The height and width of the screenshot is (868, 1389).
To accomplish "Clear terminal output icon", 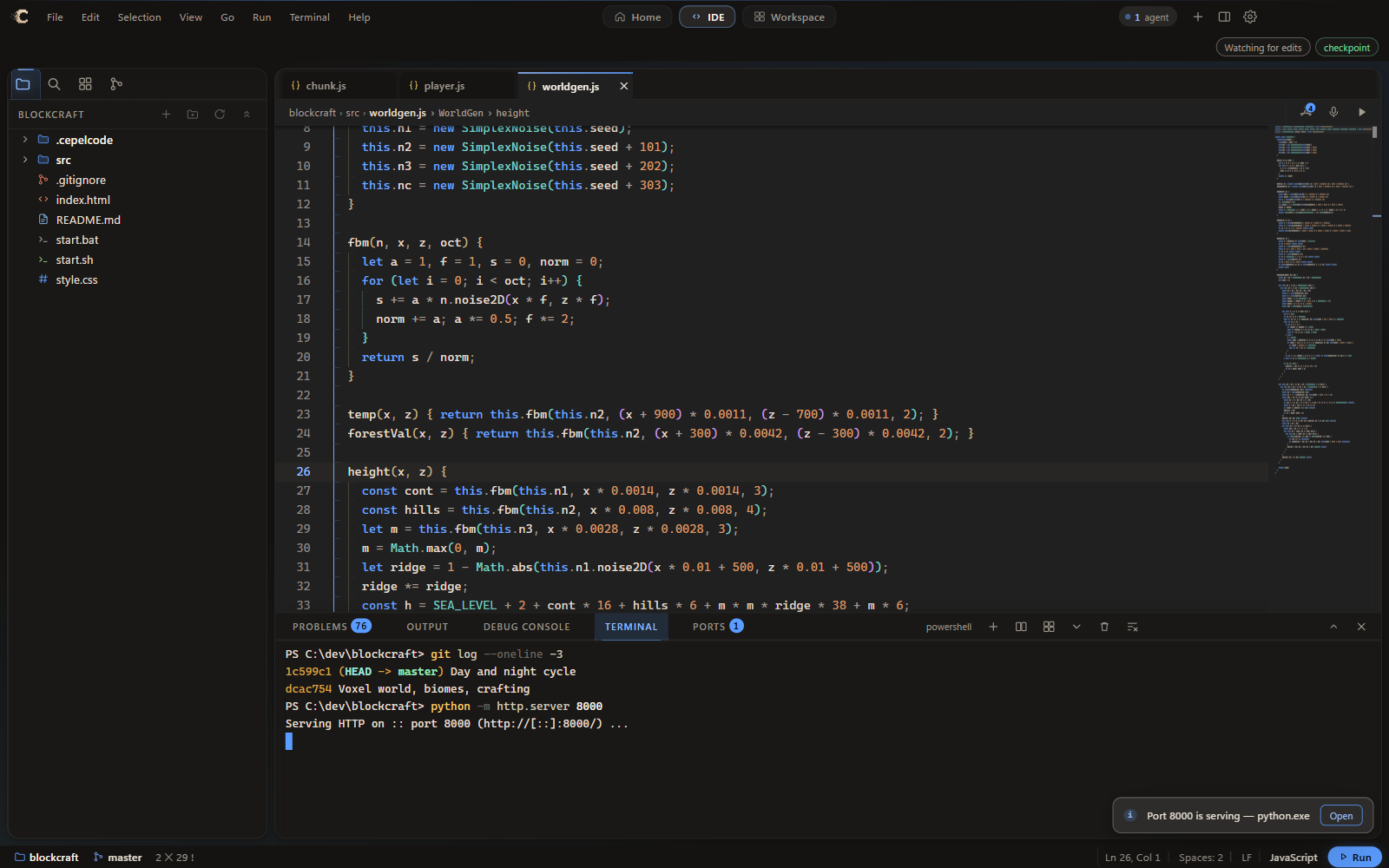I will [1132, 627].
